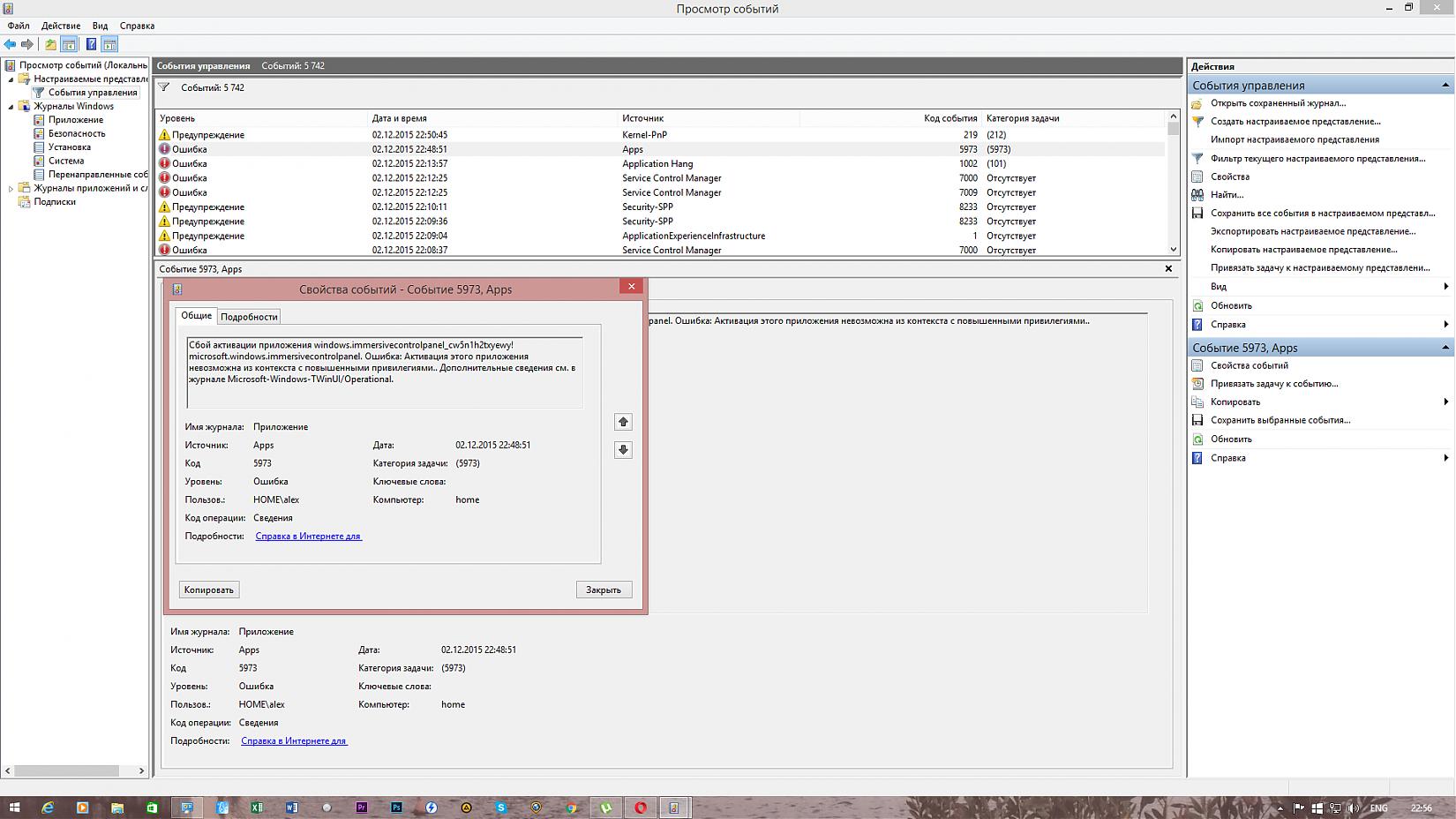Click the up arrow for previous event

coord(623,422)
